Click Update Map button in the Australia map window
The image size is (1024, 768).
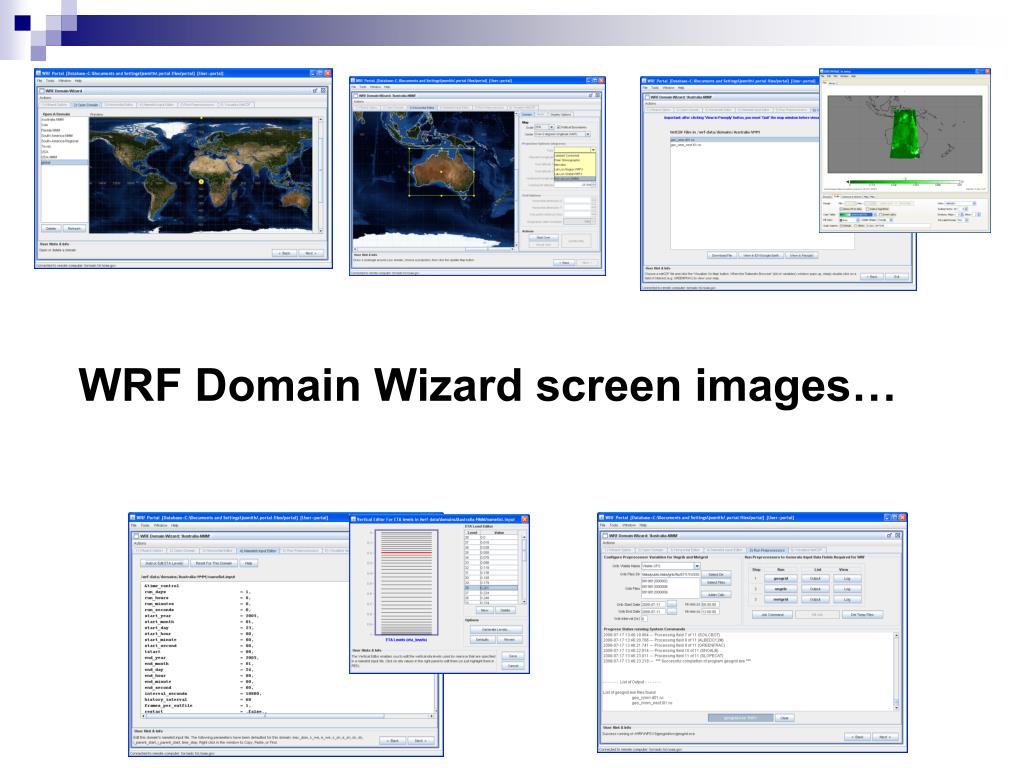tap(576, 241)
